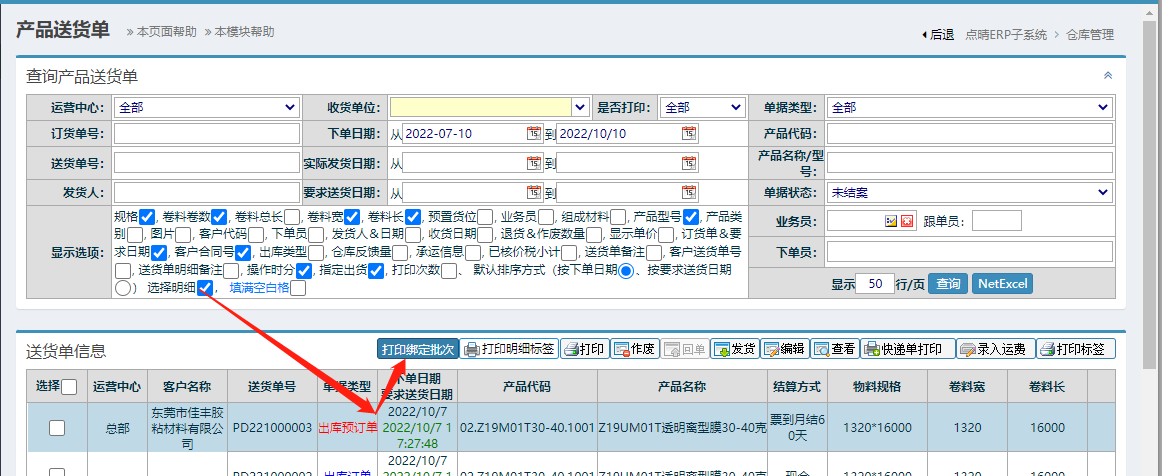The height and width of the screenshot is (476, 1162).
Task: Click the 填满空白格 blue link text
Action: pyautogui.click(x=259, y=288)
